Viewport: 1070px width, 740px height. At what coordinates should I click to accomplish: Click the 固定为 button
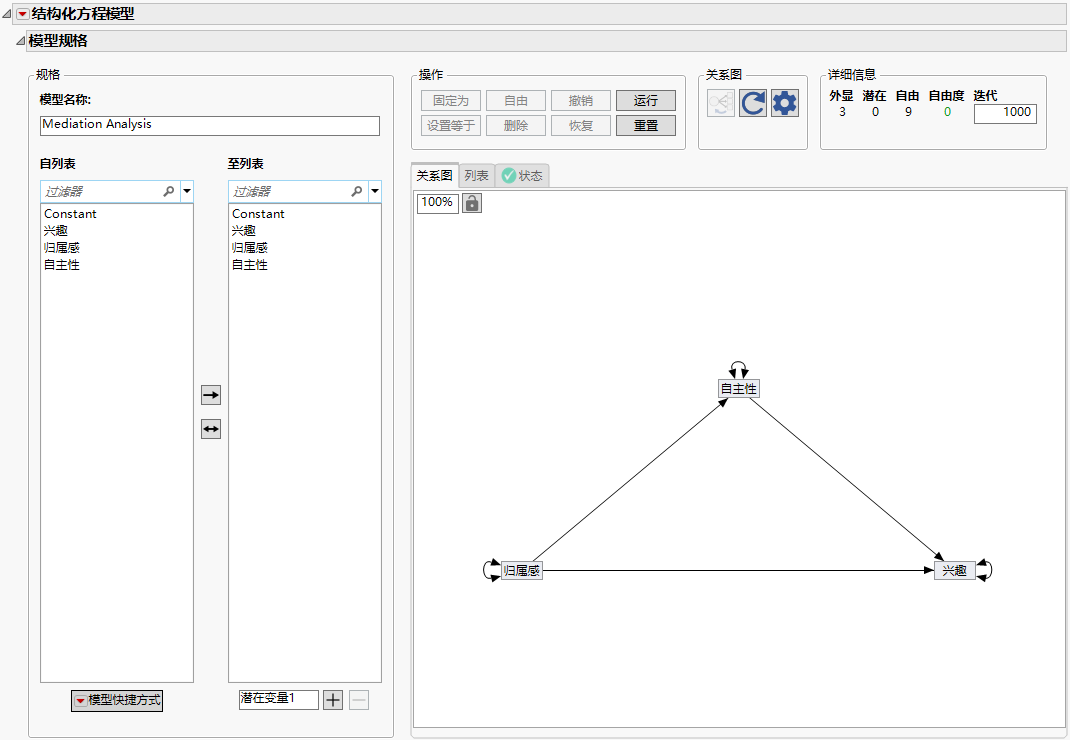(450, 101)
